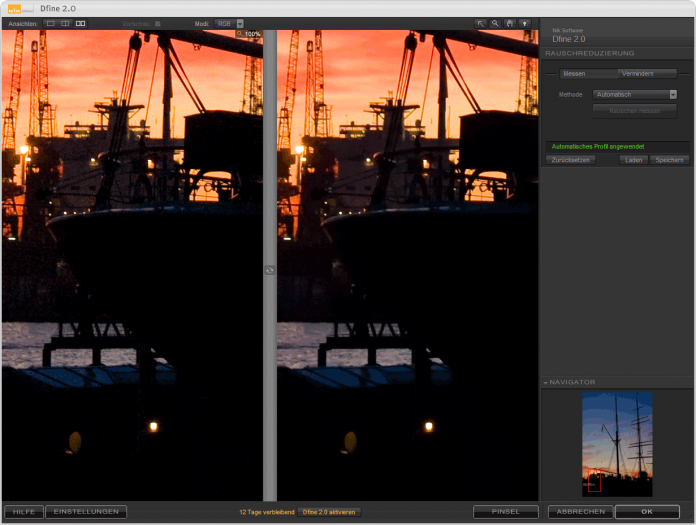Select the arrow selection tool
The height and width of the screenshot is (525, 696).
[x=480, y=23]
